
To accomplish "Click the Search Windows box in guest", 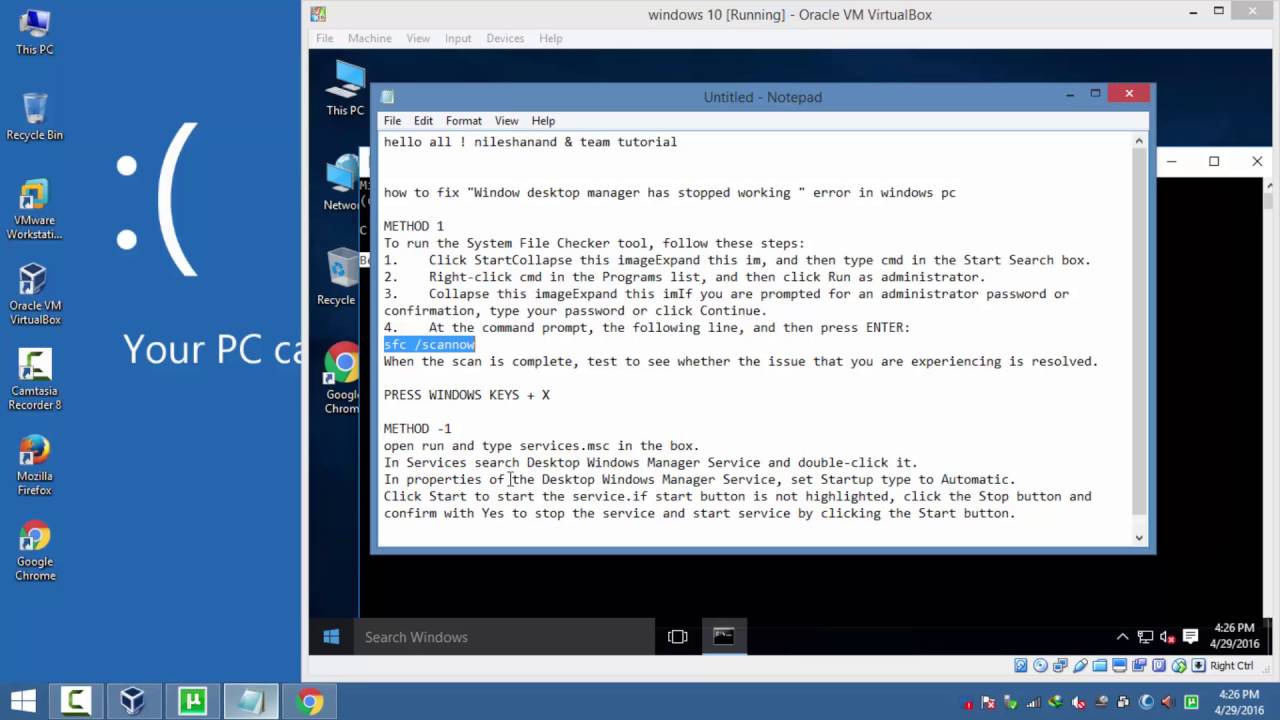I will tap(505, 637).
